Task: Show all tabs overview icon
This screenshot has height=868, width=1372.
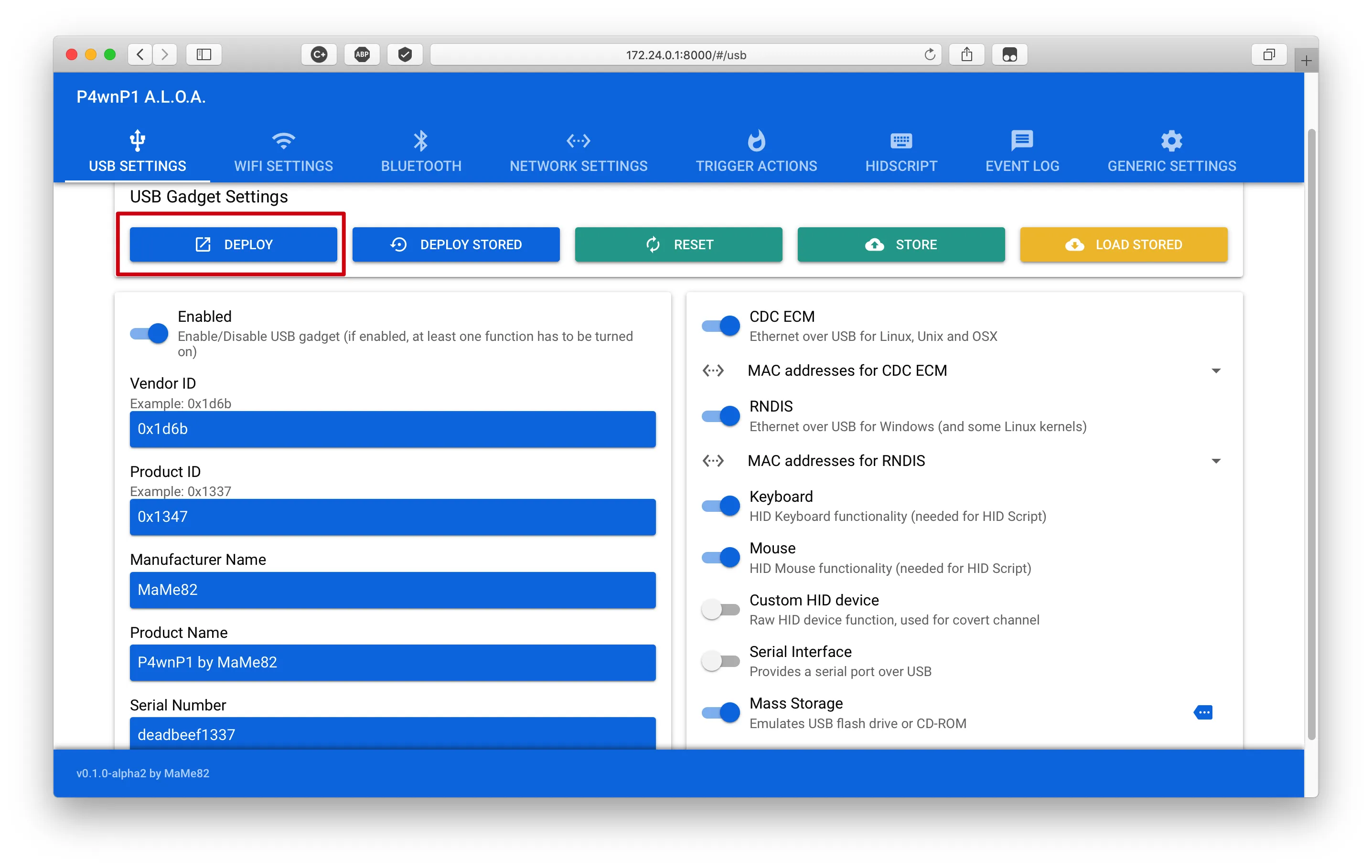Action: point(1269,55)
